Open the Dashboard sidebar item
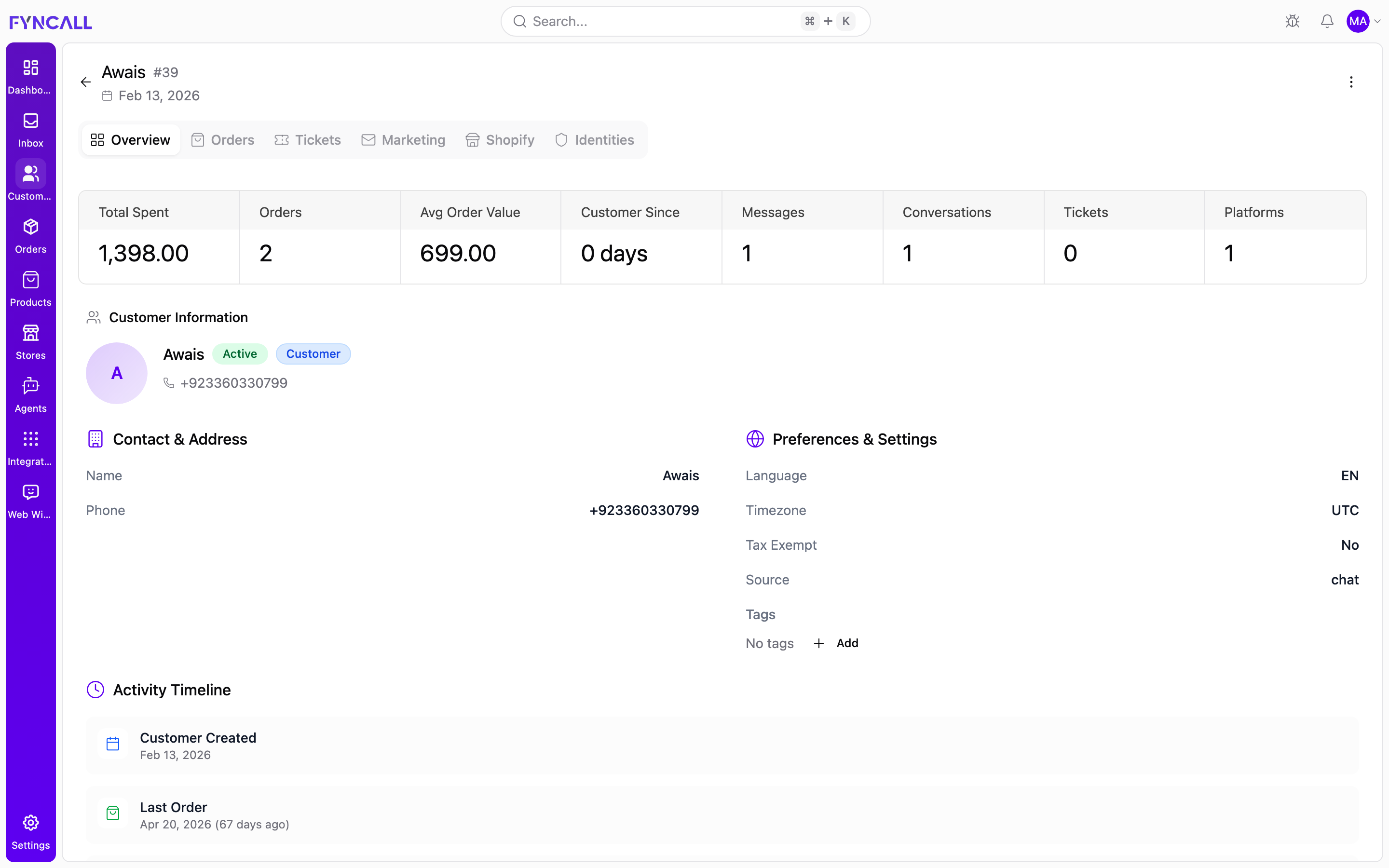The width and height of the screenshot is (1389, 868). click(30, 76)
